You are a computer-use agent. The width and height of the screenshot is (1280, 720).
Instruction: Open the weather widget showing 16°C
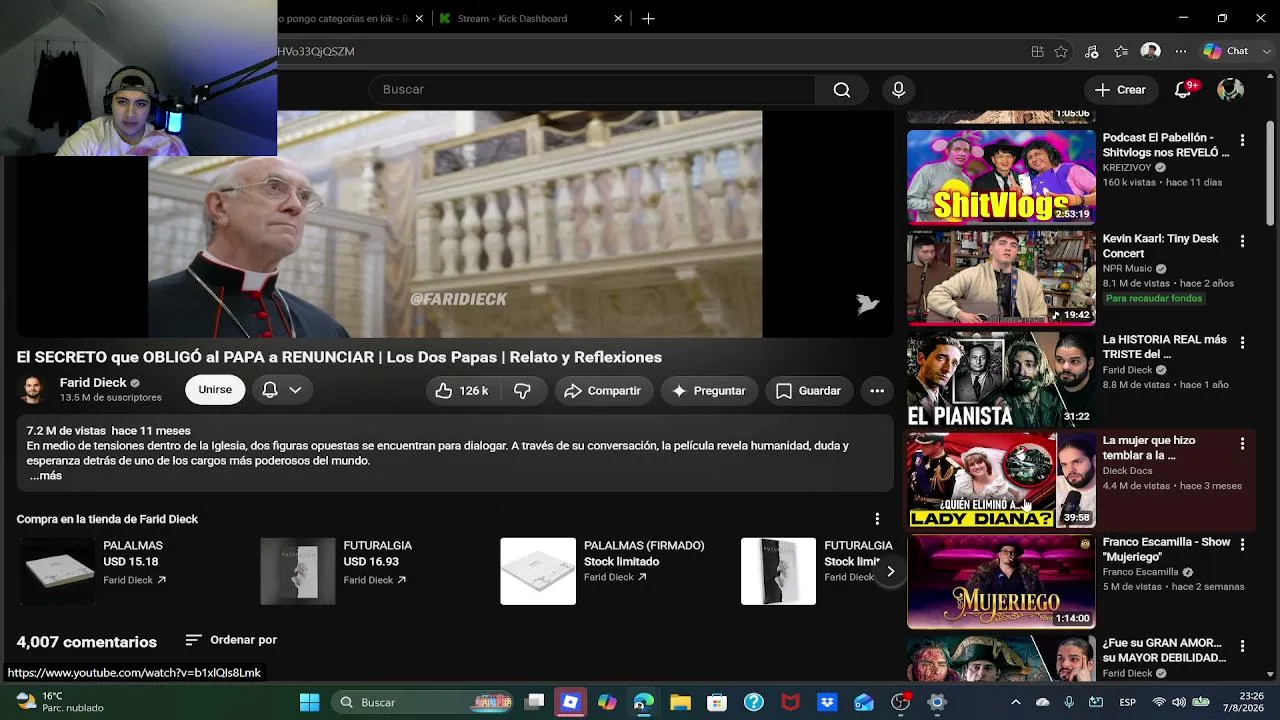tap(60, 702)
